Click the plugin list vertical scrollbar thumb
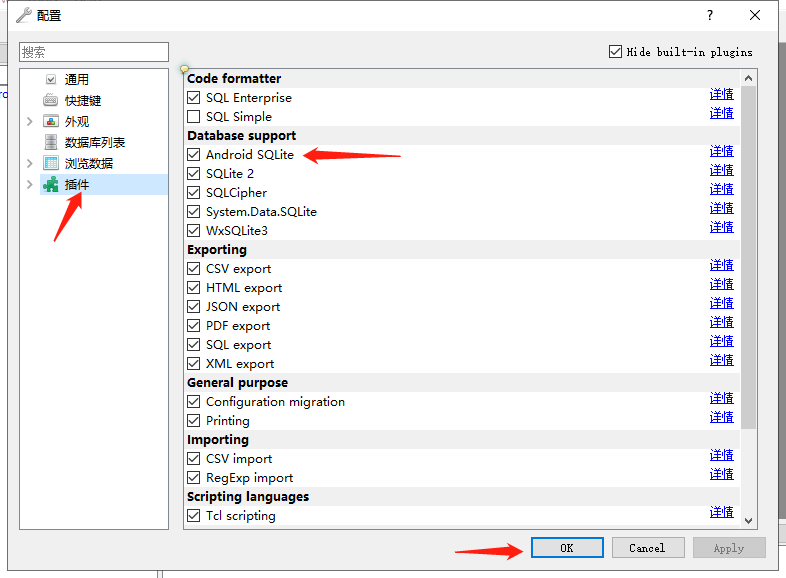The width and height of the screenshot is (786, 578). pos(748,257)
